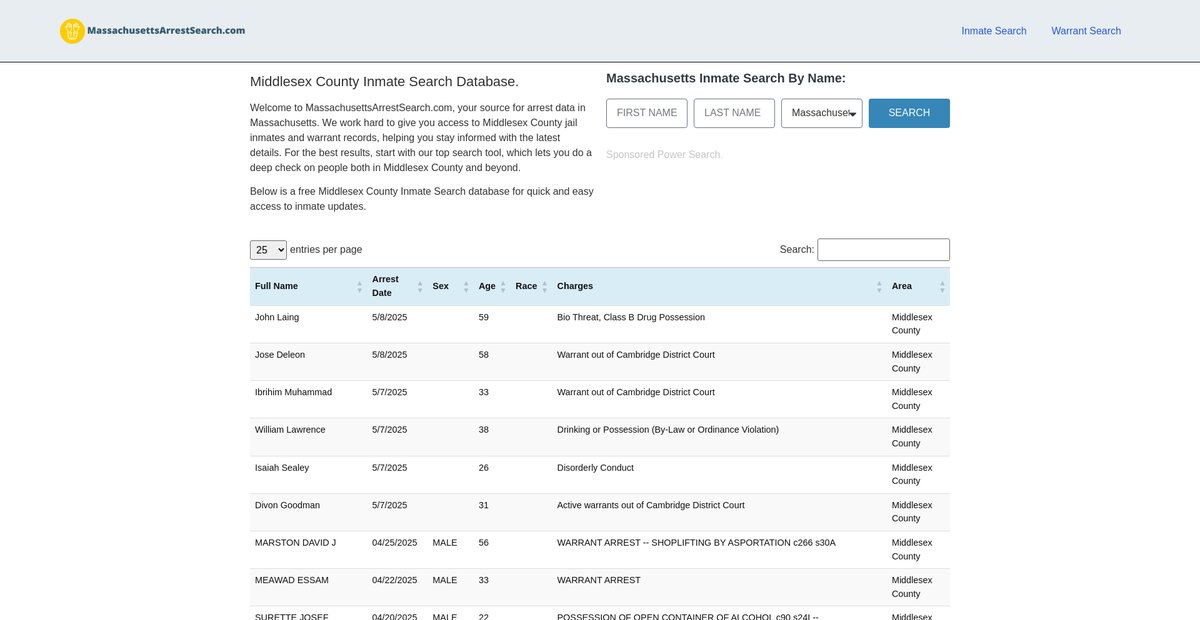
Task: Sort by Sex column arrows
Action: pos(466,287)
